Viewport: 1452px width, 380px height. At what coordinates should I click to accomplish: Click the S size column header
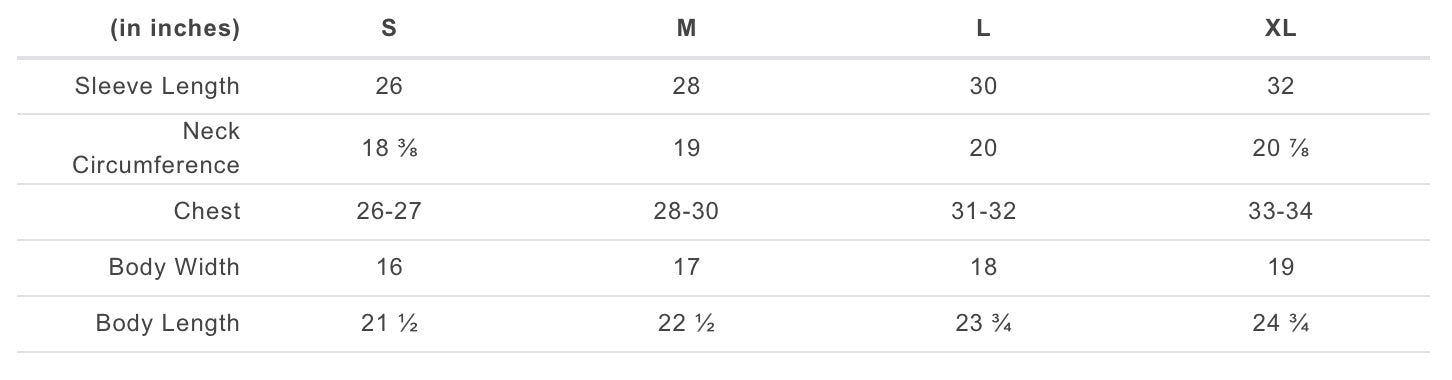pyautogui.click(x=389, y=29)
